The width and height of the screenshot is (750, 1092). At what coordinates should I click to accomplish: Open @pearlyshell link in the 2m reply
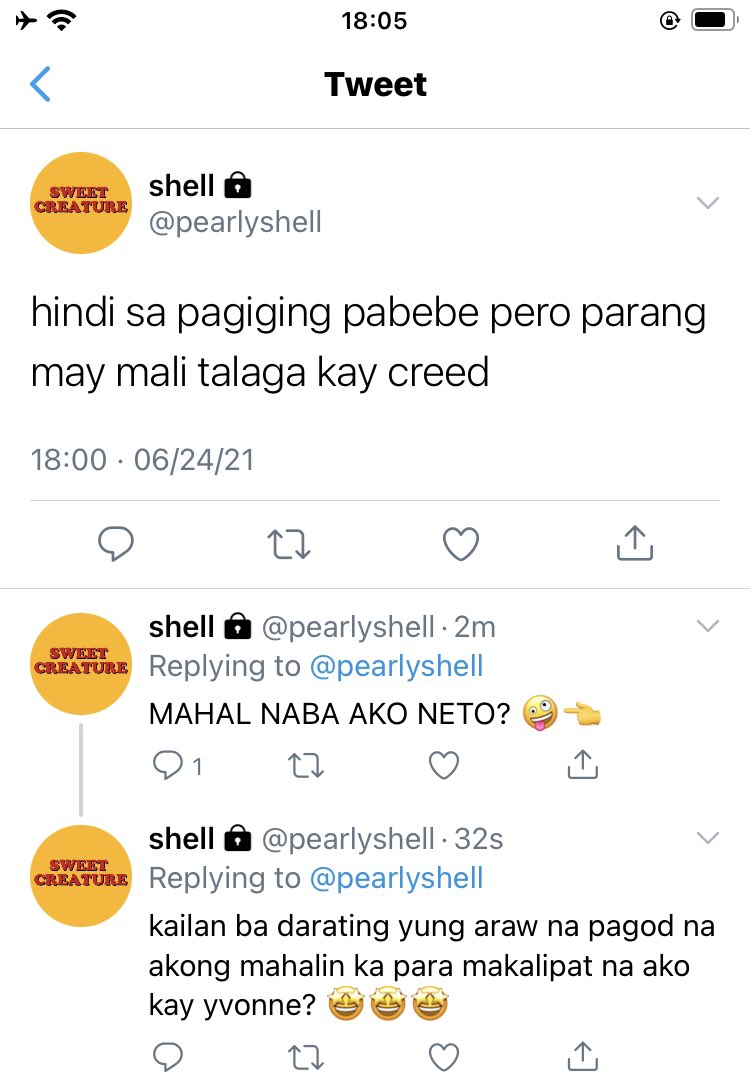pyautogui.click(x=396, y=666)
